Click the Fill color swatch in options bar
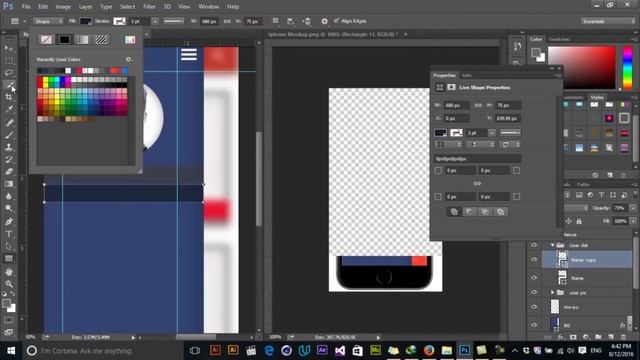The image size is (640, 360). point(86,21)
